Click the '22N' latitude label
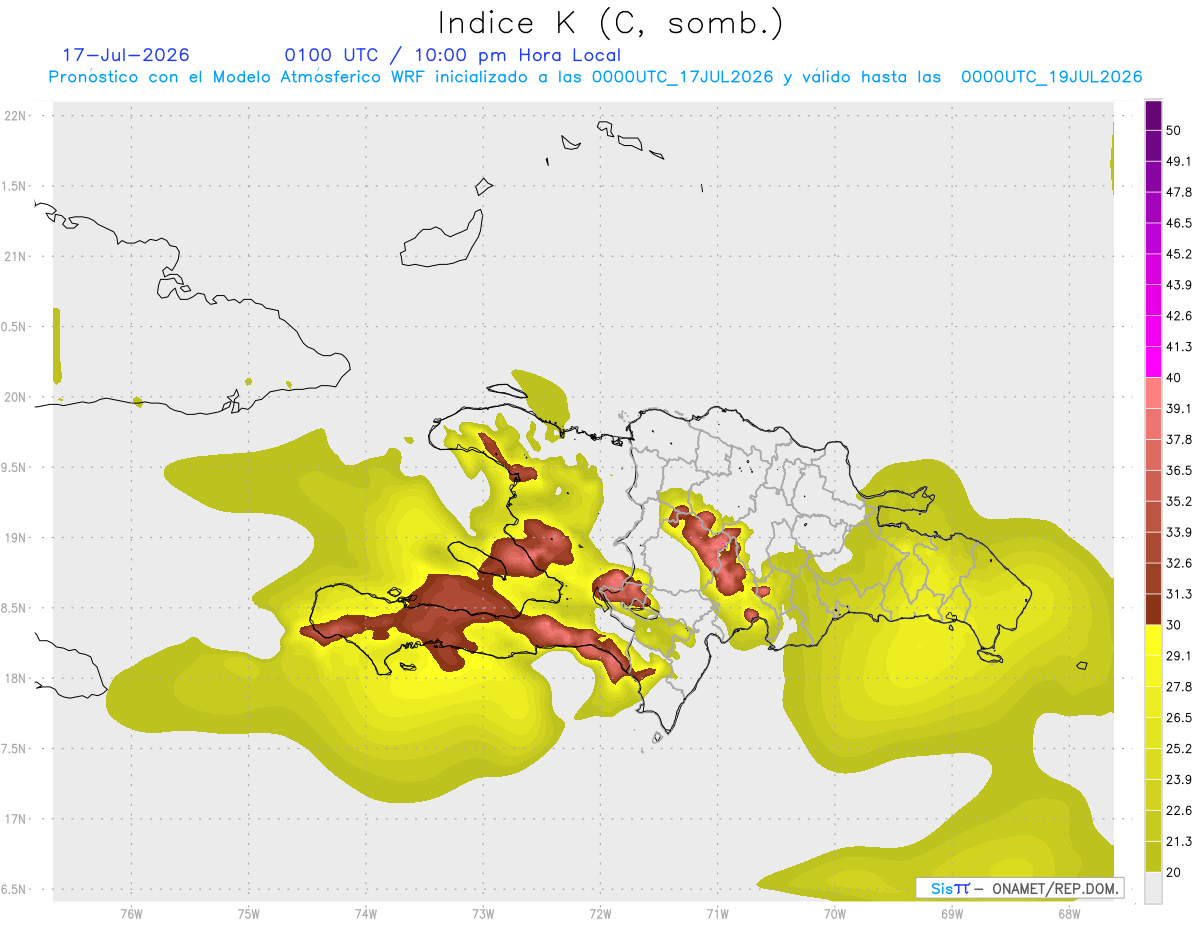The width and height of the screenshot is (1200, 927). pyautogui.click(x=15, y=115)
